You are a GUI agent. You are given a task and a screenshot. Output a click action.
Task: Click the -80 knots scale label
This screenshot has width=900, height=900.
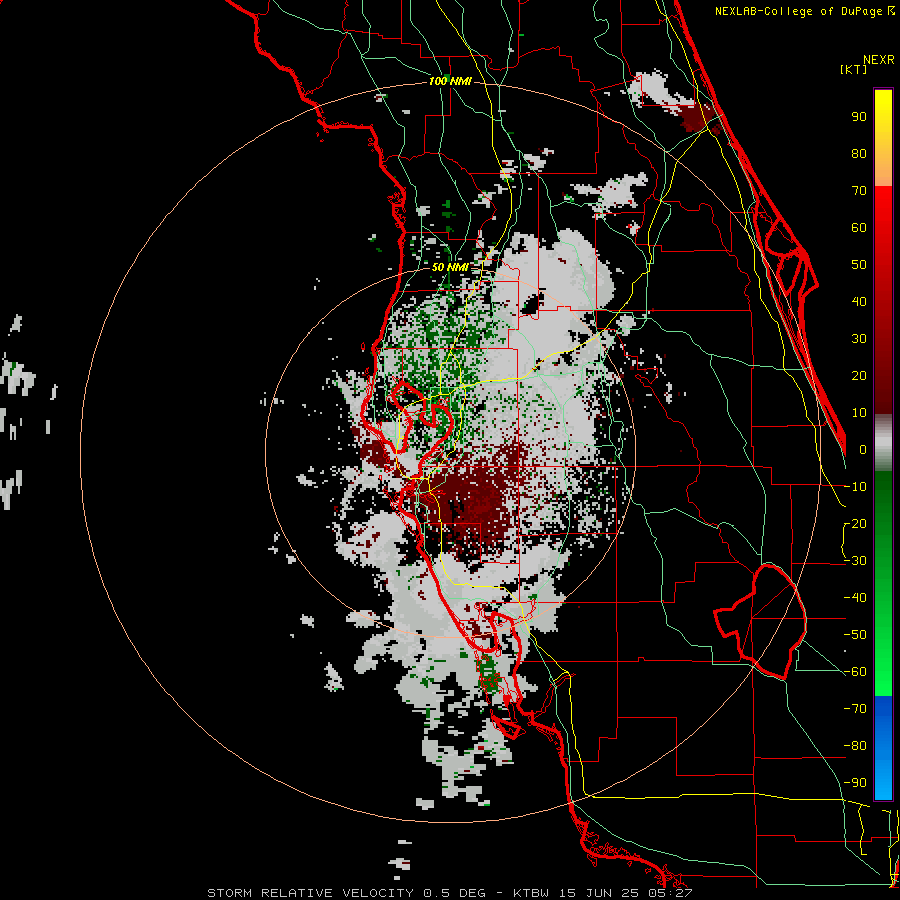click(855, 746)
